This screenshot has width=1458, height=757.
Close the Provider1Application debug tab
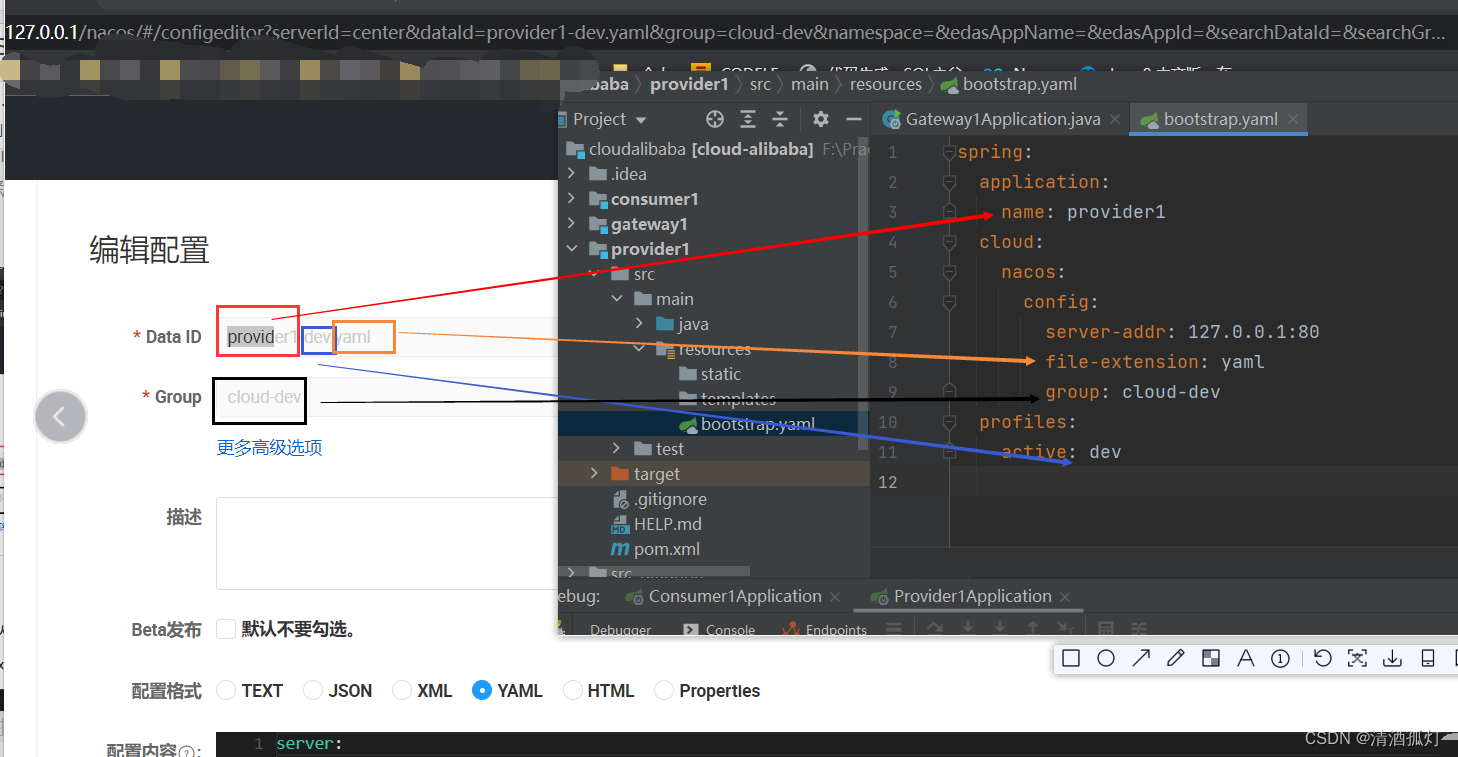coord(1065,596)
